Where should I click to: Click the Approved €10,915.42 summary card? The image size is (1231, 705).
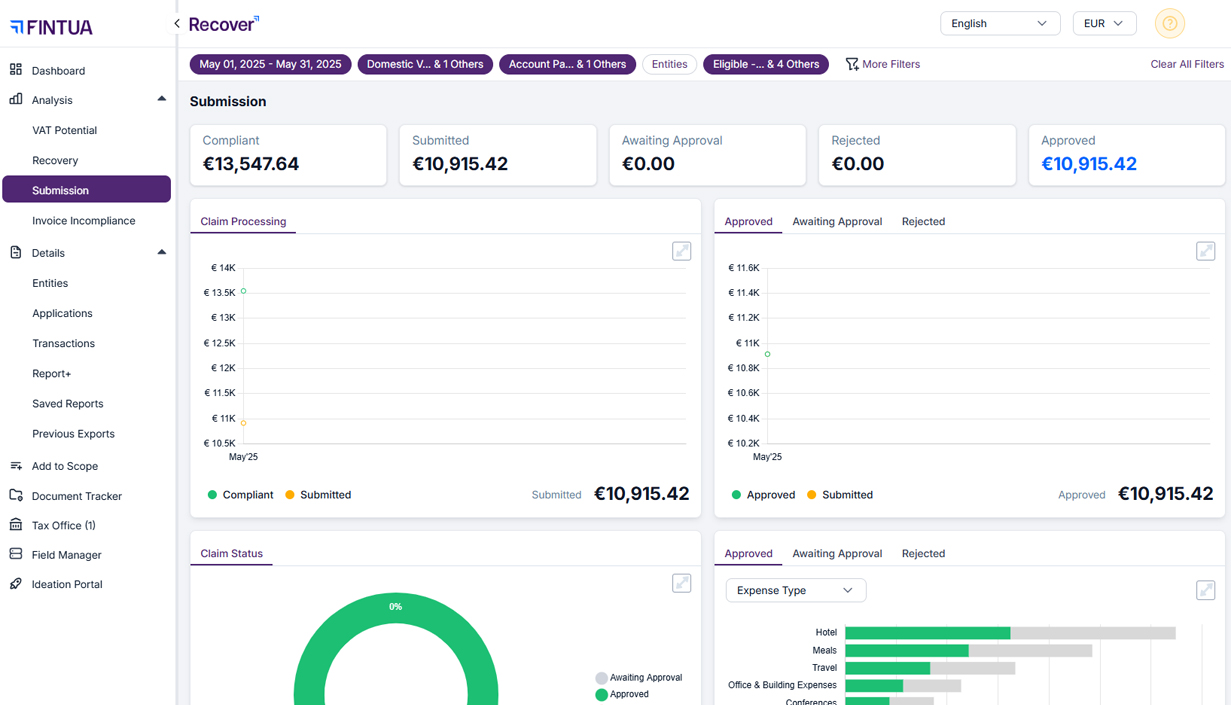coord(1126,155)
